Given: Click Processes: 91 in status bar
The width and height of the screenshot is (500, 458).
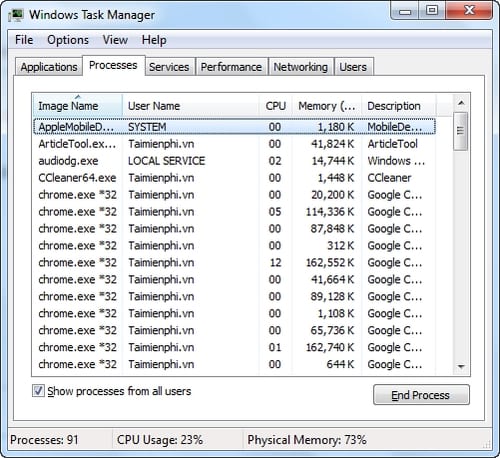Looking at the screenshot, I should pos(44,440).
